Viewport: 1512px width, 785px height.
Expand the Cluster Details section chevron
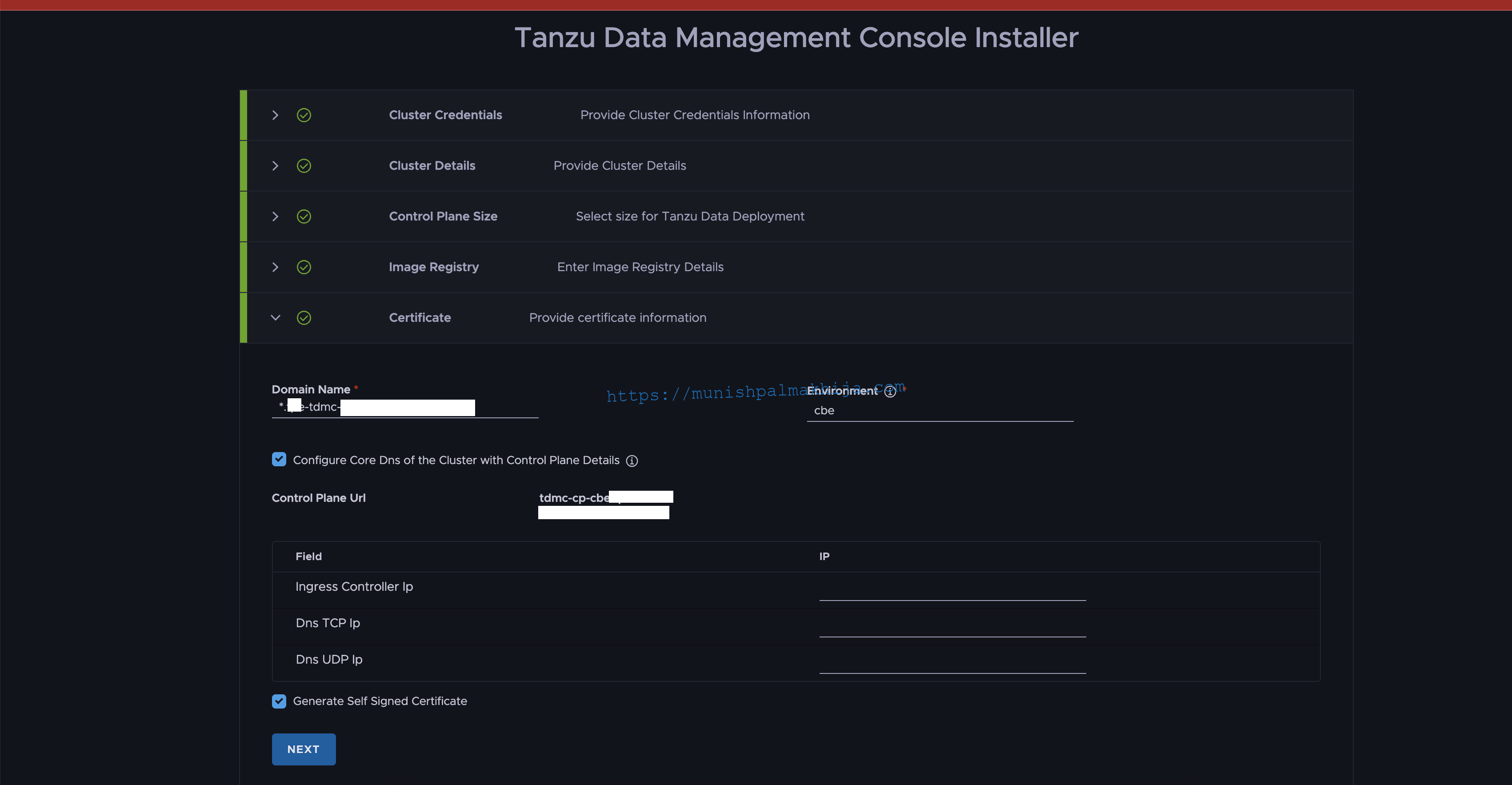tap(275, 165)
